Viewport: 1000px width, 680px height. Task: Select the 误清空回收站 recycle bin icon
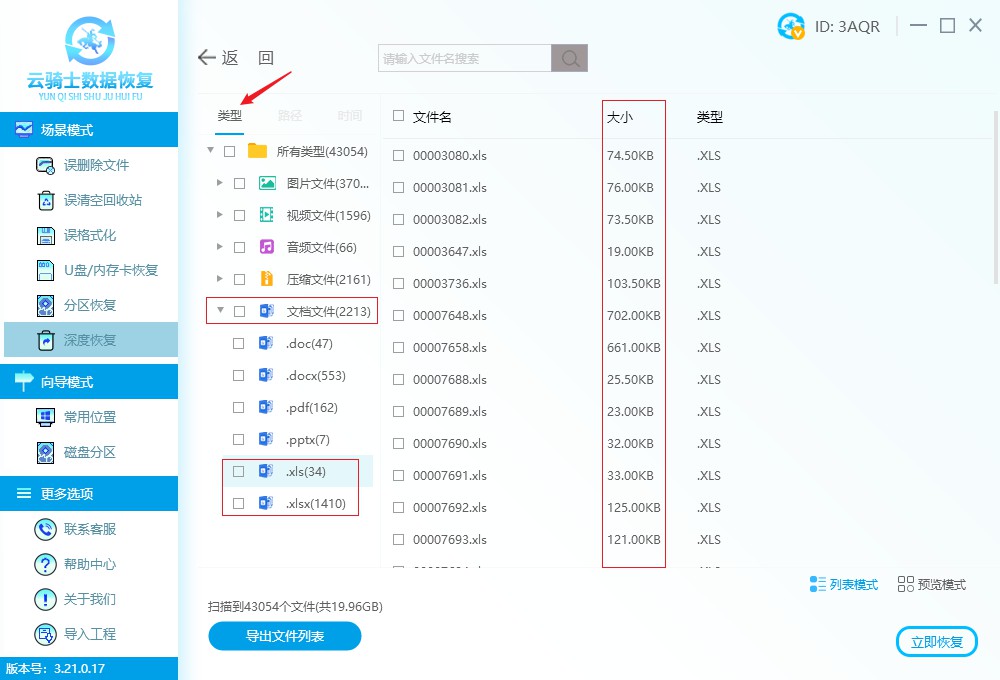click(45, 200)
